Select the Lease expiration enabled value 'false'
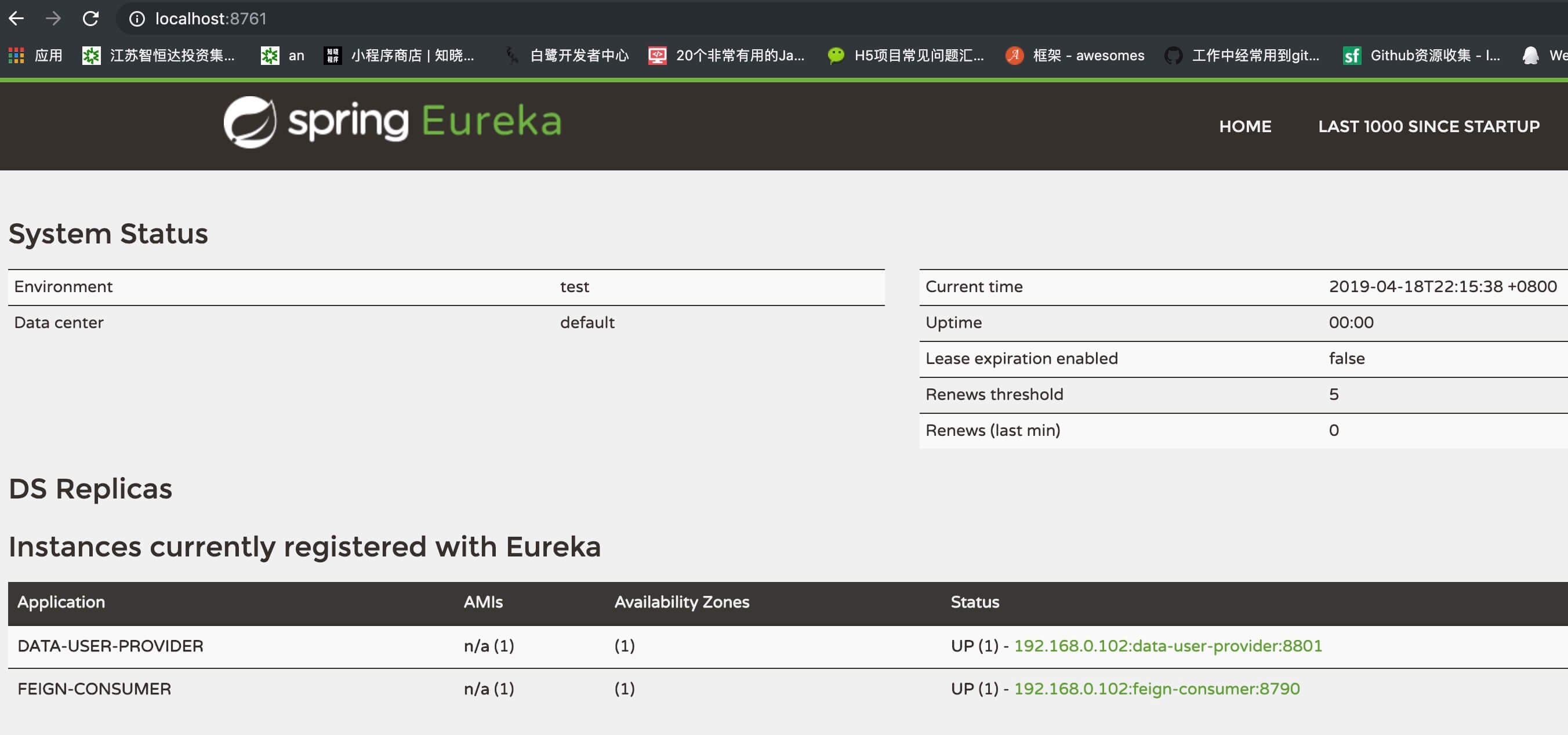The height and width of the screenshot is (735, 1568). pyautogui.click(x=1347, y=358)
